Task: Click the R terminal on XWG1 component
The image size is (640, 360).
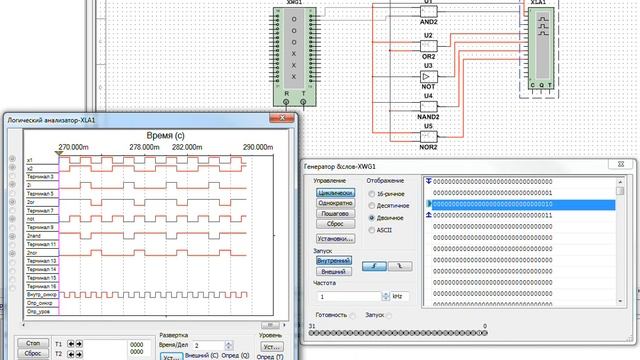Action: click(286, 102)
